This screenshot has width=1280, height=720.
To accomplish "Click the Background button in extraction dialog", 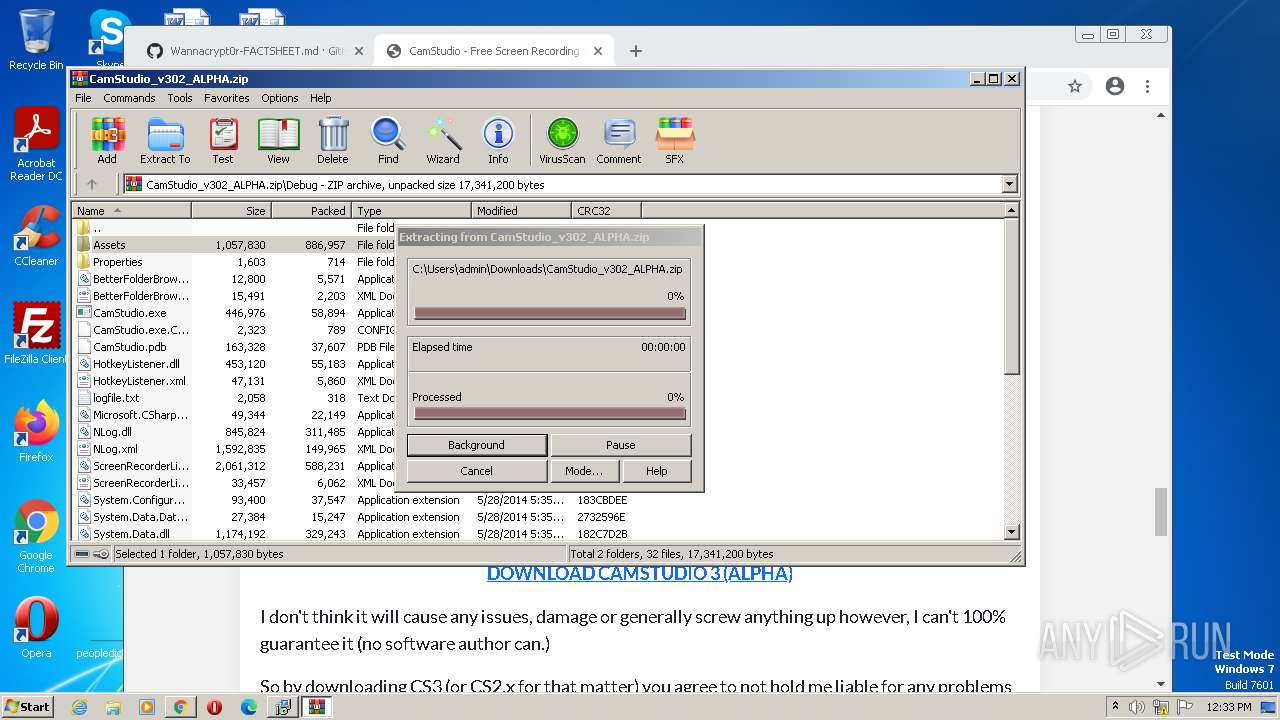I will 476,445.
